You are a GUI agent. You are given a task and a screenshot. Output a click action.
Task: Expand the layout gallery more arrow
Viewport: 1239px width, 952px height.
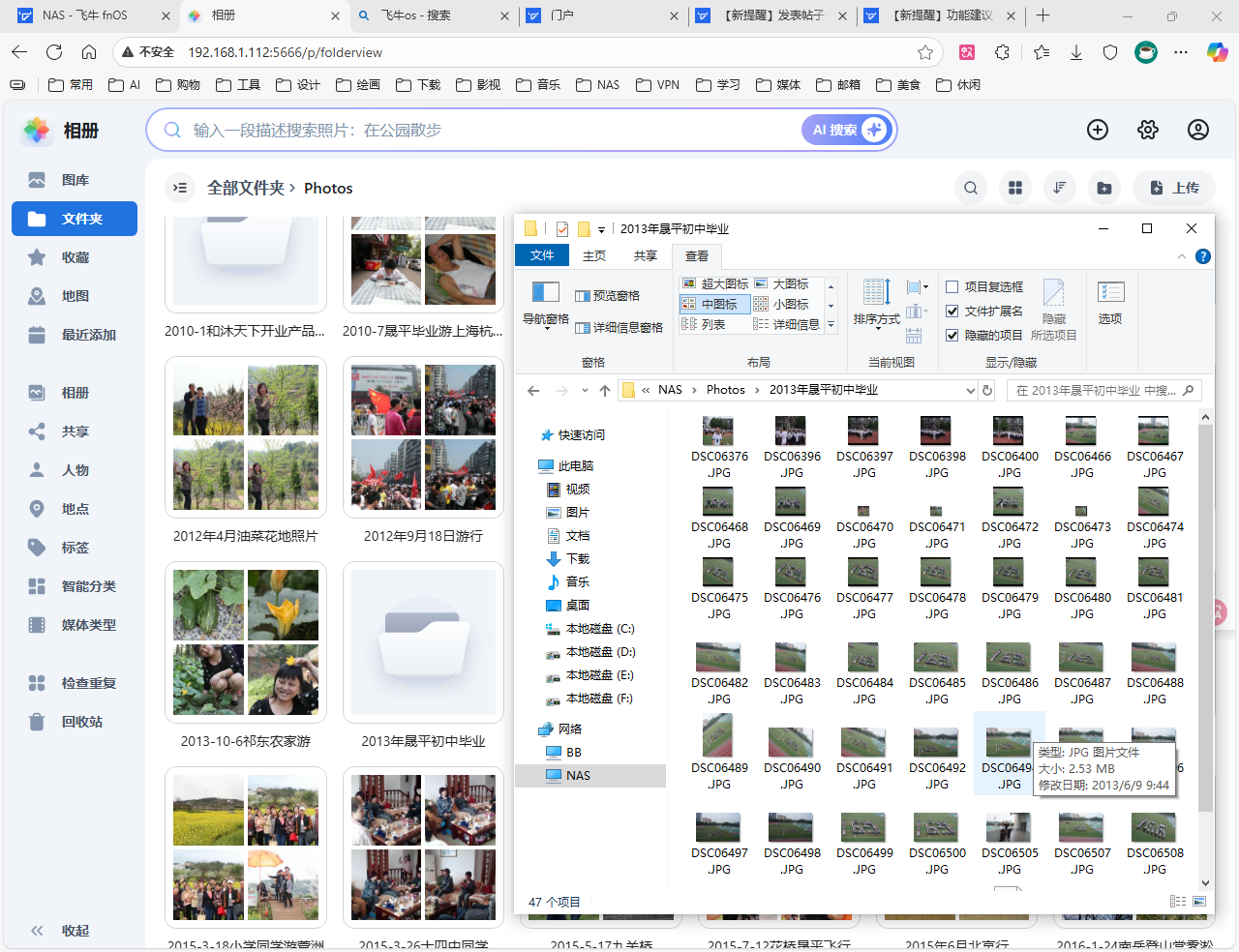coord(831,325)
